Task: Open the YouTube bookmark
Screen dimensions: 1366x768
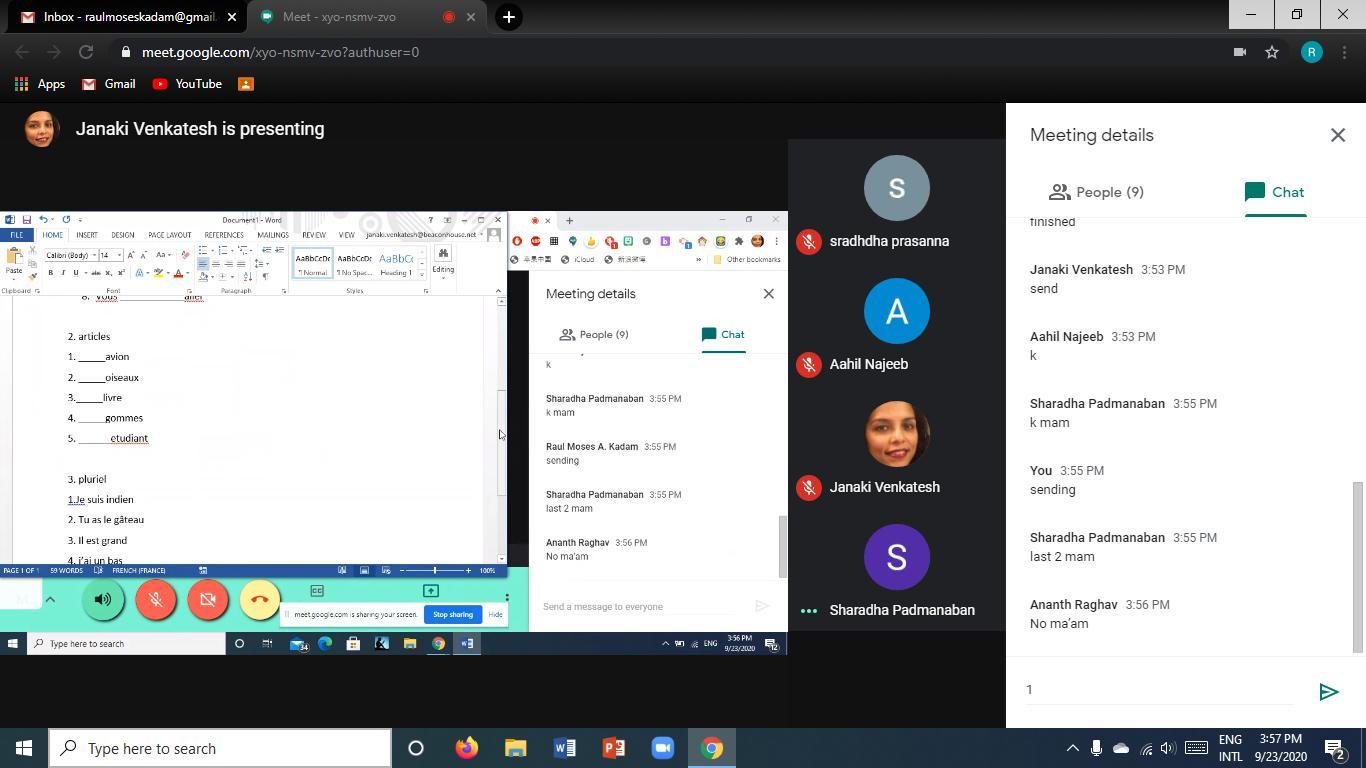Action: click(x=187, y=84)
